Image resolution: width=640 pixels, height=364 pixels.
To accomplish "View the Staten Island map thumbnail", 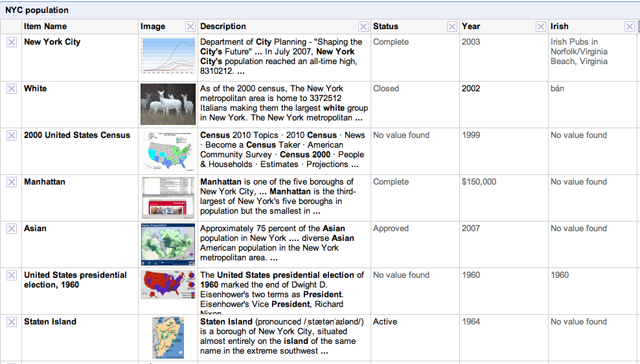I will [x=168, y=338].
